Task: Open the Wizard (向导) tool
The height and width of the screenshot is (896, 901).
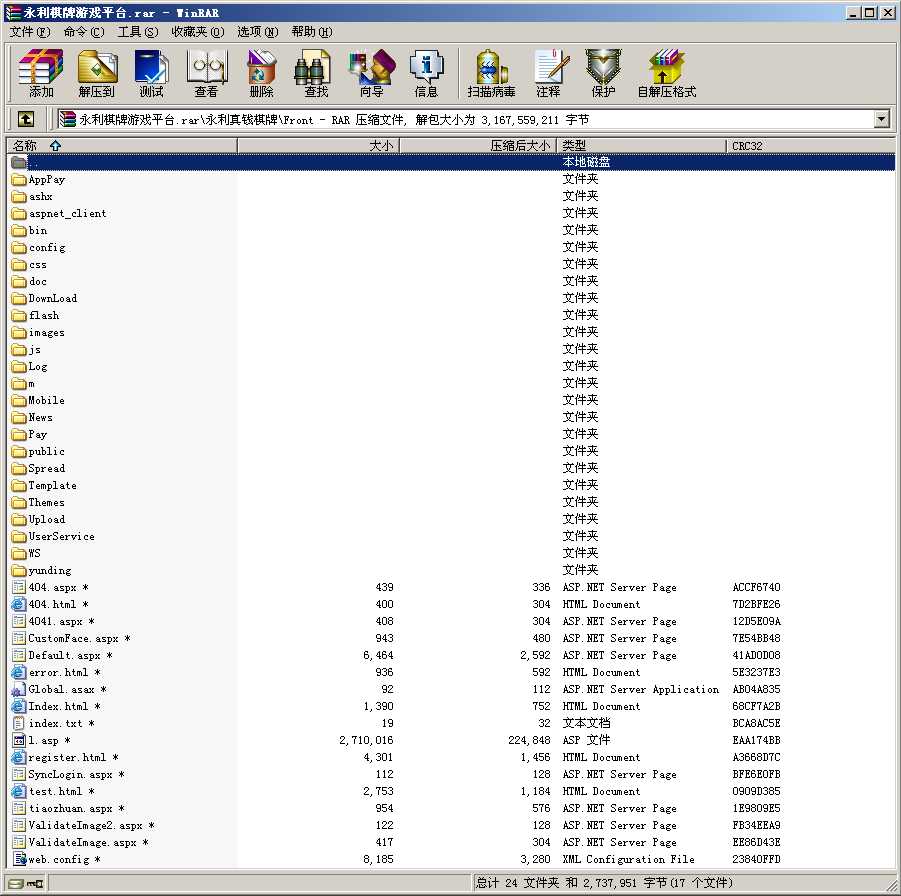Action: pos(372,73)
